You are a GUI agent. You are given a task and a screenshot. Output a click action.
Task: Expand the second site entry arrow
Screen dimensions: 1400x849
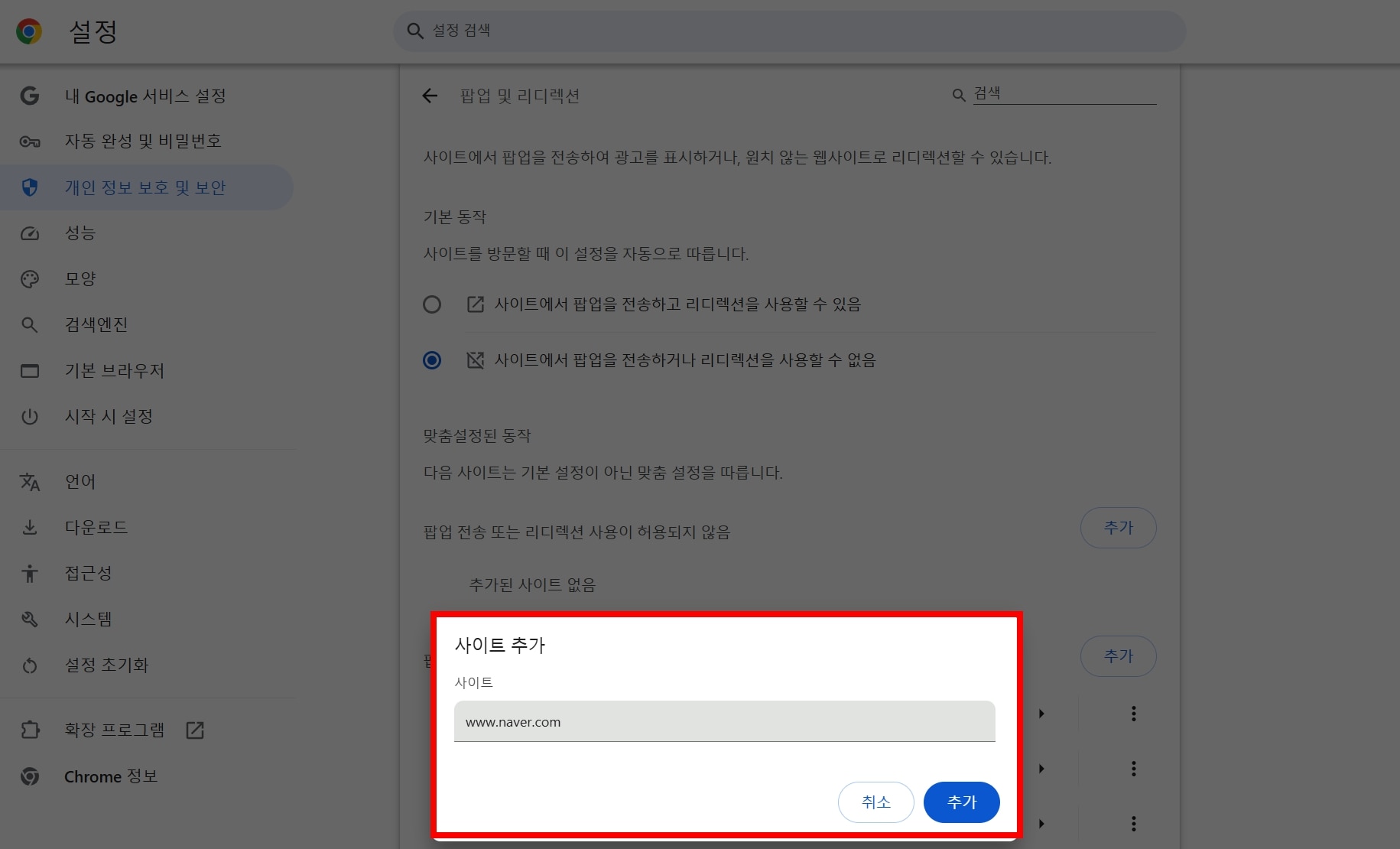coord(1041,769)
